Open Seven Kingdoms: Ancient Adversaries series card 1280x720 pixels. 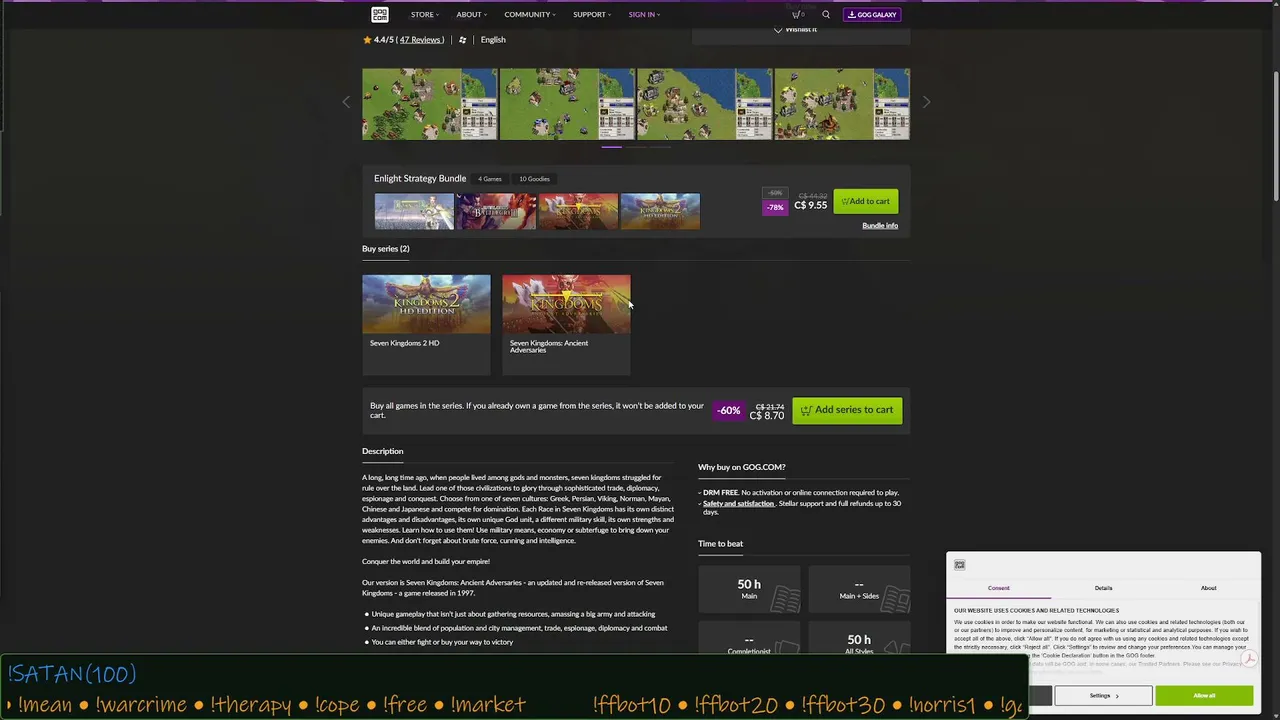566,324
